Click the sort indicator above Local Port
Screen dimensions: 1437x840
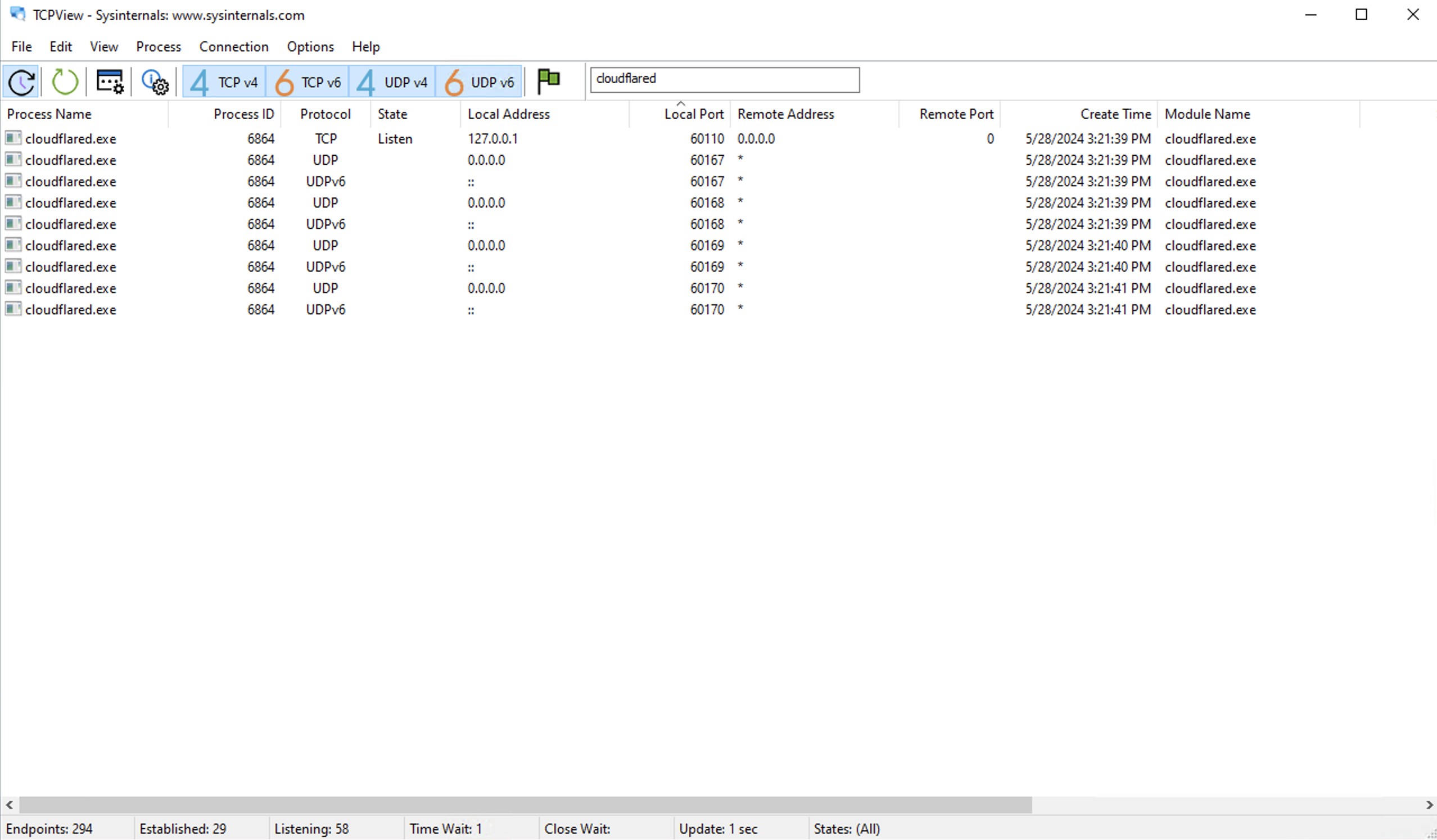coord(680,104)
